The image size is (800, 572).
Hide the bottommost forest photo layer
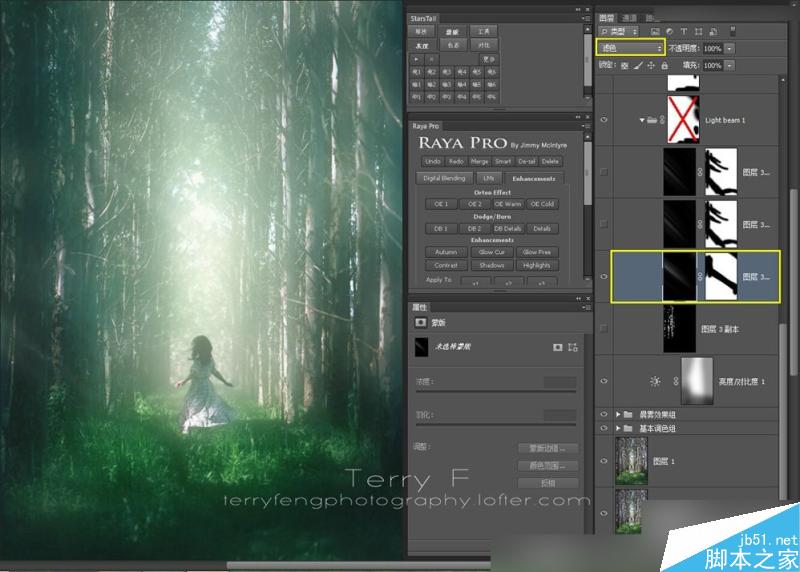pyautogui.click(x=604, y=513)
